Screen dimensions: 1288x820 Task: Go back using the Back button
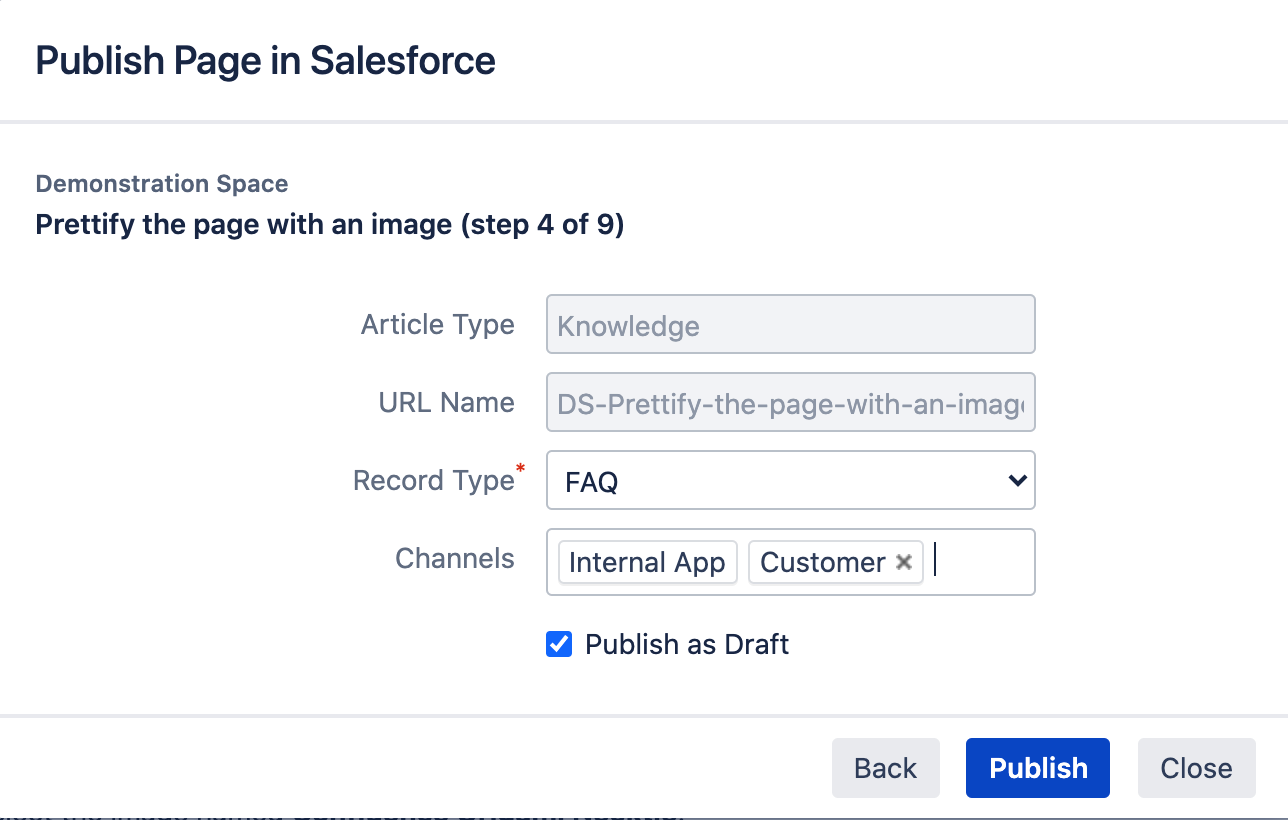(885, 768)
